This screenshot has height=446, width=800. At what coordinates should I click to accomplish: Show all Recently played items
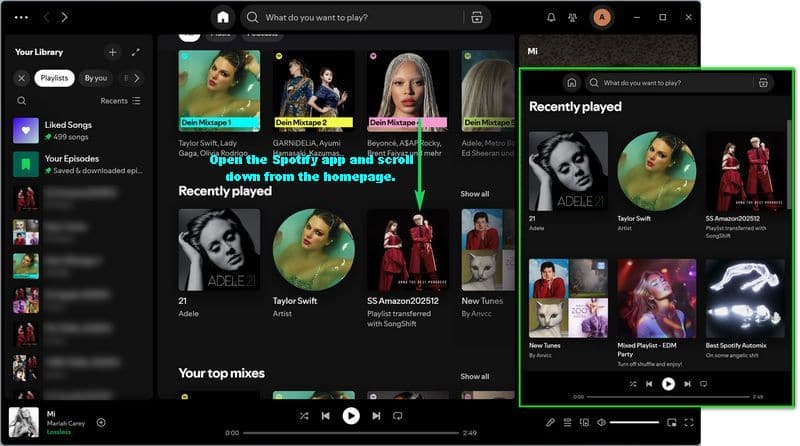point(474,194)
